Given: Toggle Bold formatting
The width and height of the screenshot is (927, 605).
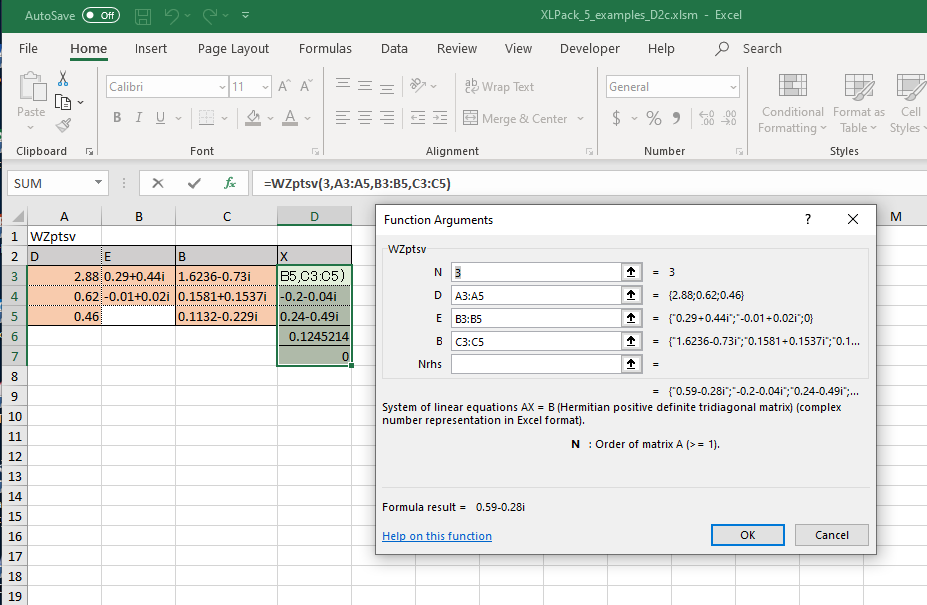Looking at the screenshot, I should tap(117, 118).
